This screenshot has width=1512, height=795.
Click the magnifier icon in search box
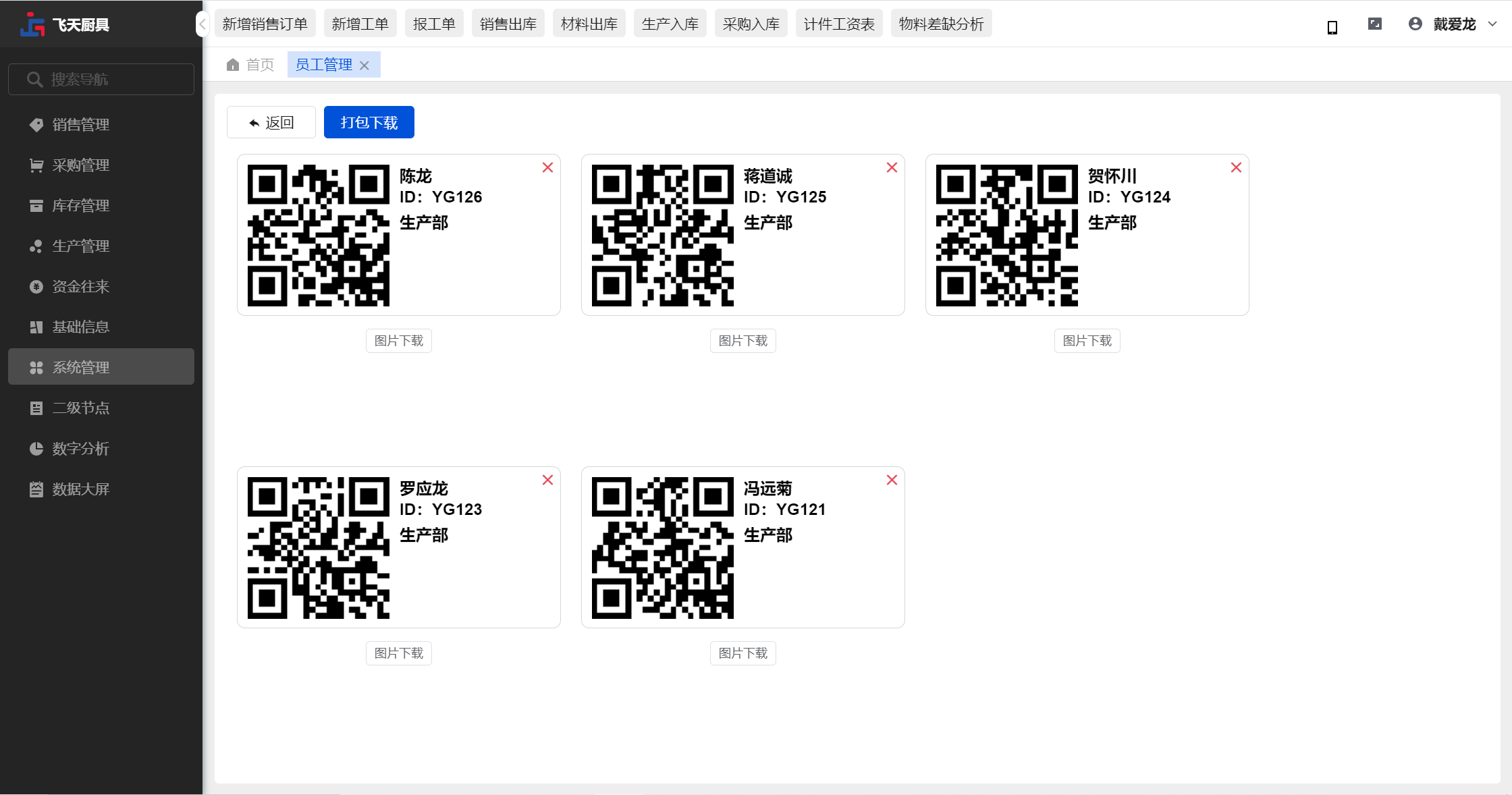(34, 79)
